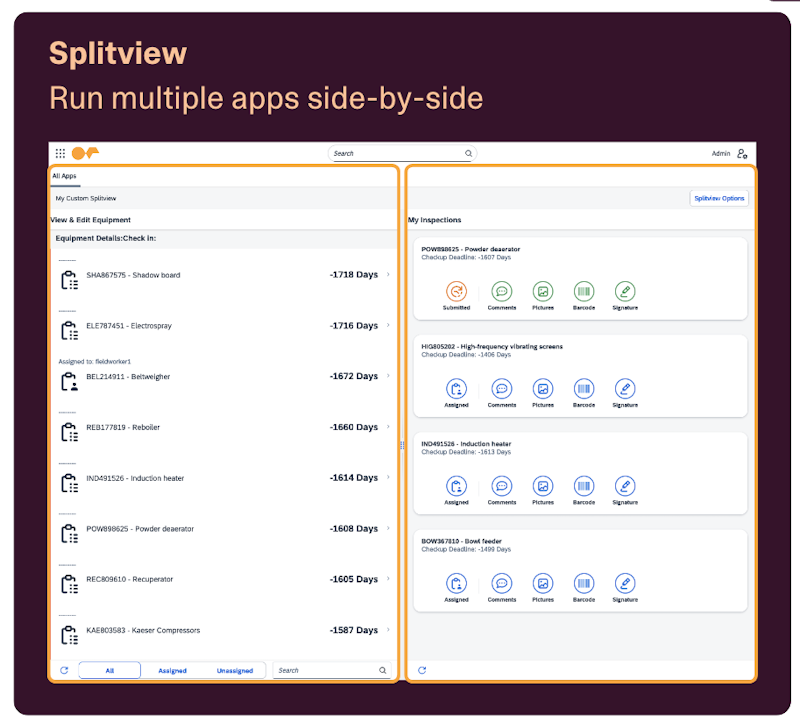
Task: Open Comments for POW898625 Powder deaerator
Action: click(x=502, y=291)
